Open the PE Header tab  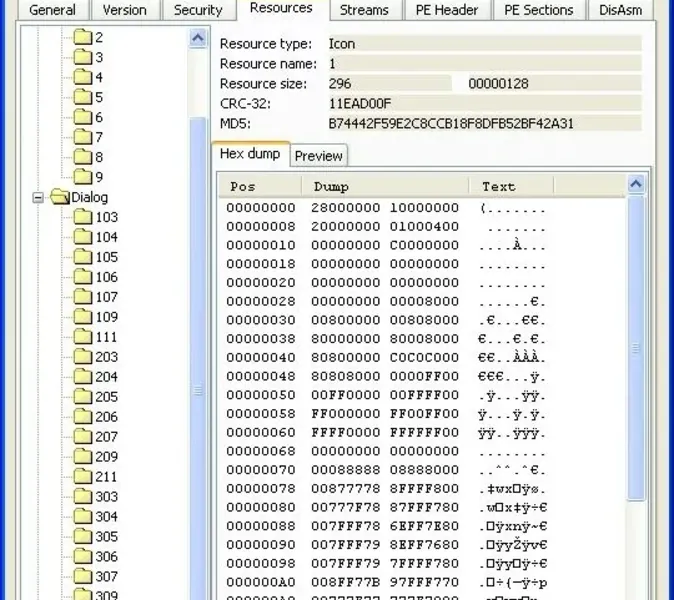tap(447, 10)
